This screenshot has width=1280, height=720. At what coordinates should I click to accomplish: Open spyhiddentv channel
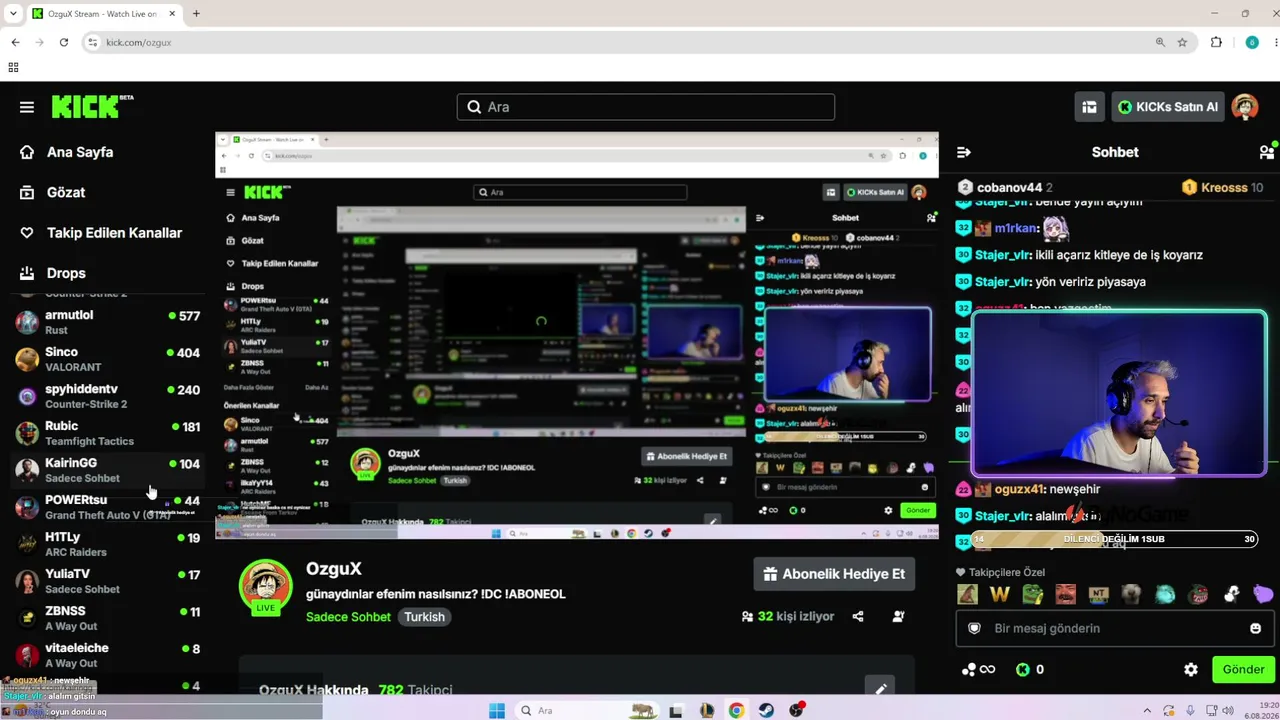click(x=108, y=396)
